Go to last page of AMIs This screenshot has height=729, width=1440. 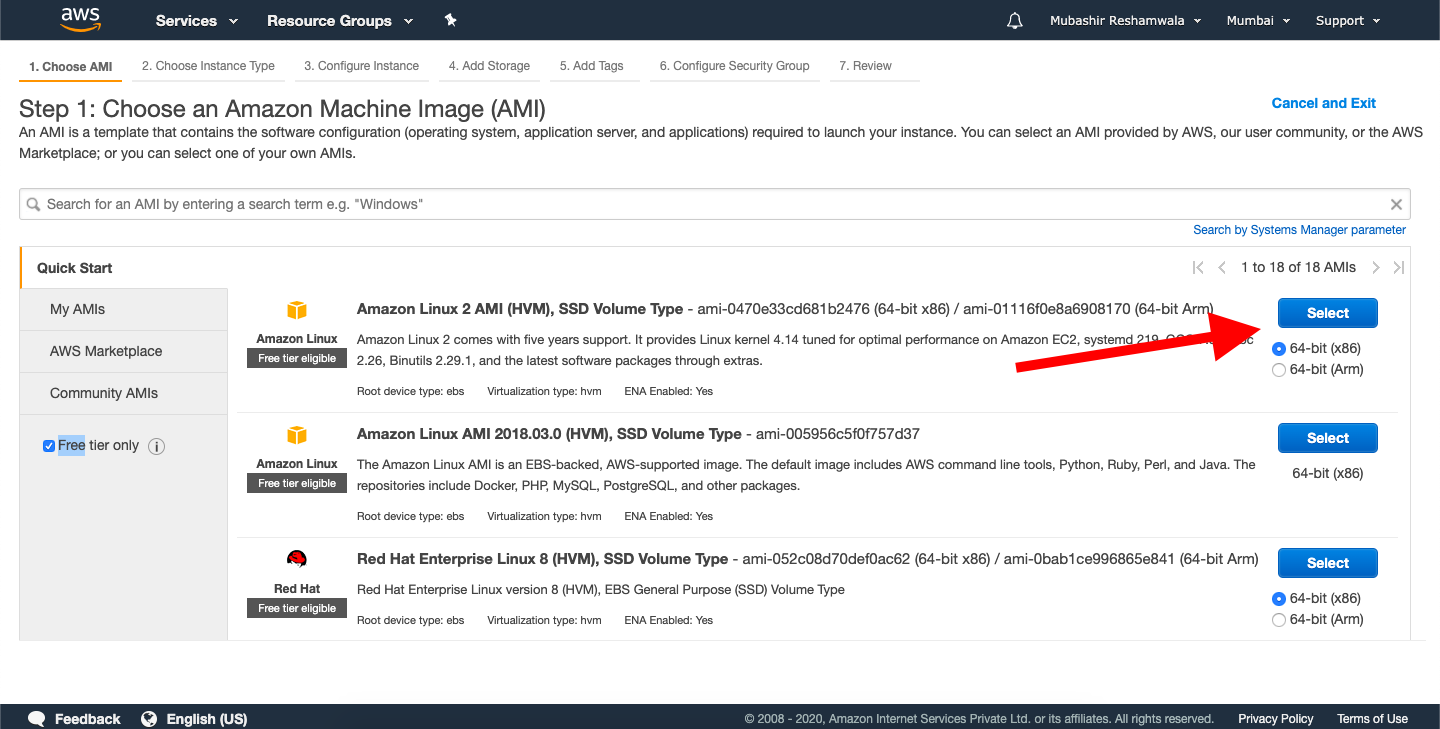pyautogui.click(x=1399, y=267)
